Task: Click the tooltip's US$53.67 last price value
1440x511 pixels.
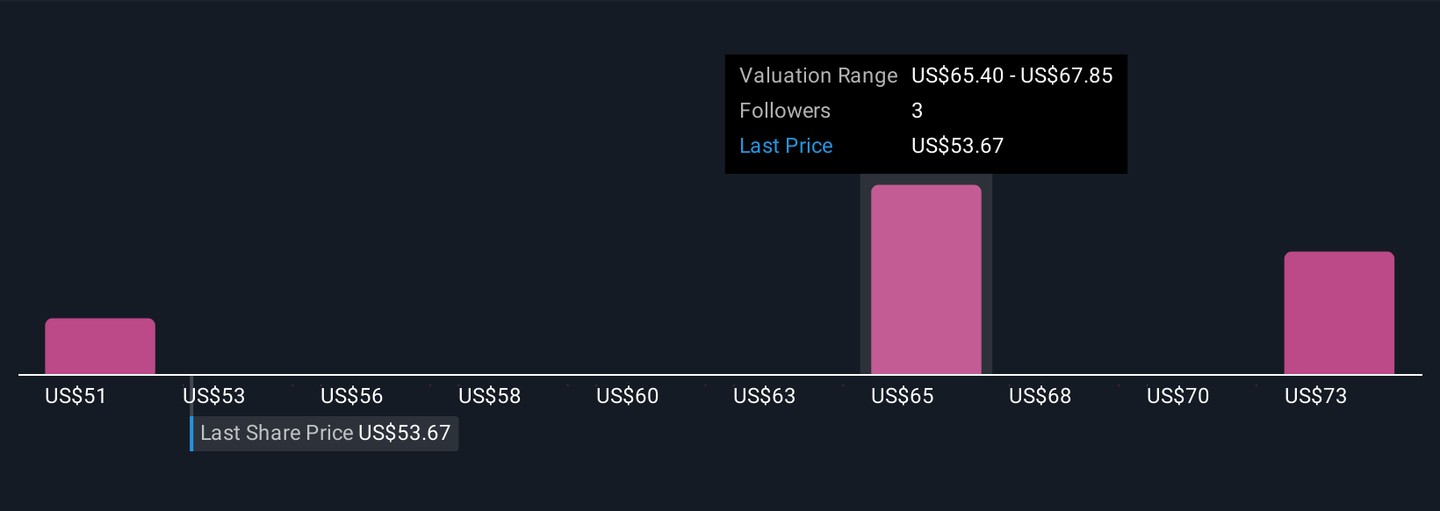Action: (958, 146)
